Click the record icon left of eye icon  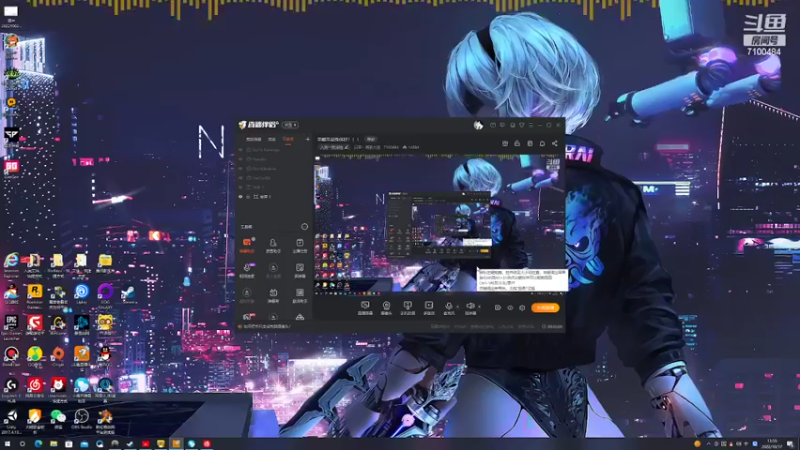(497, 308)
